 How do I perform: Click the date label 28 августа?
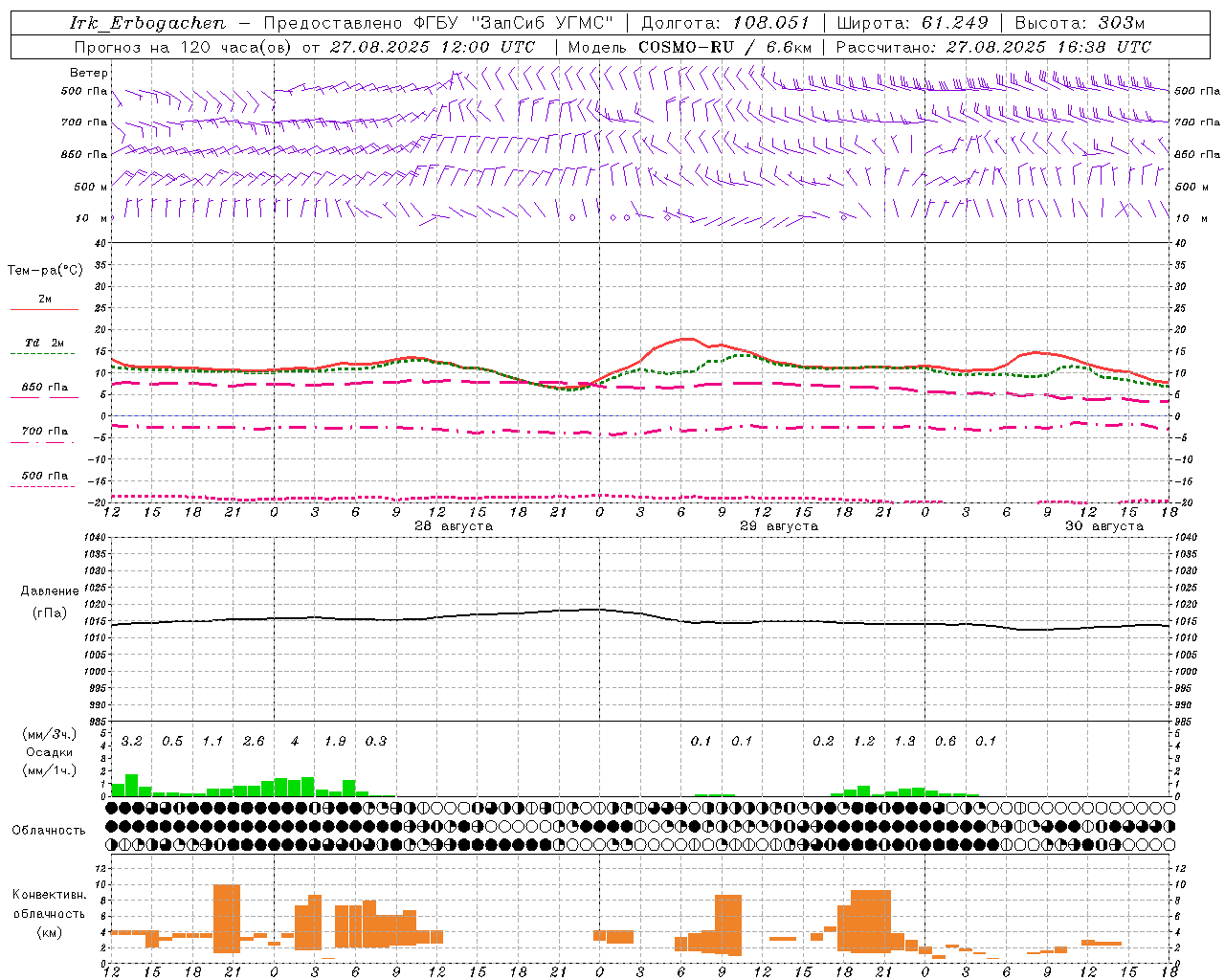(454, 526)
